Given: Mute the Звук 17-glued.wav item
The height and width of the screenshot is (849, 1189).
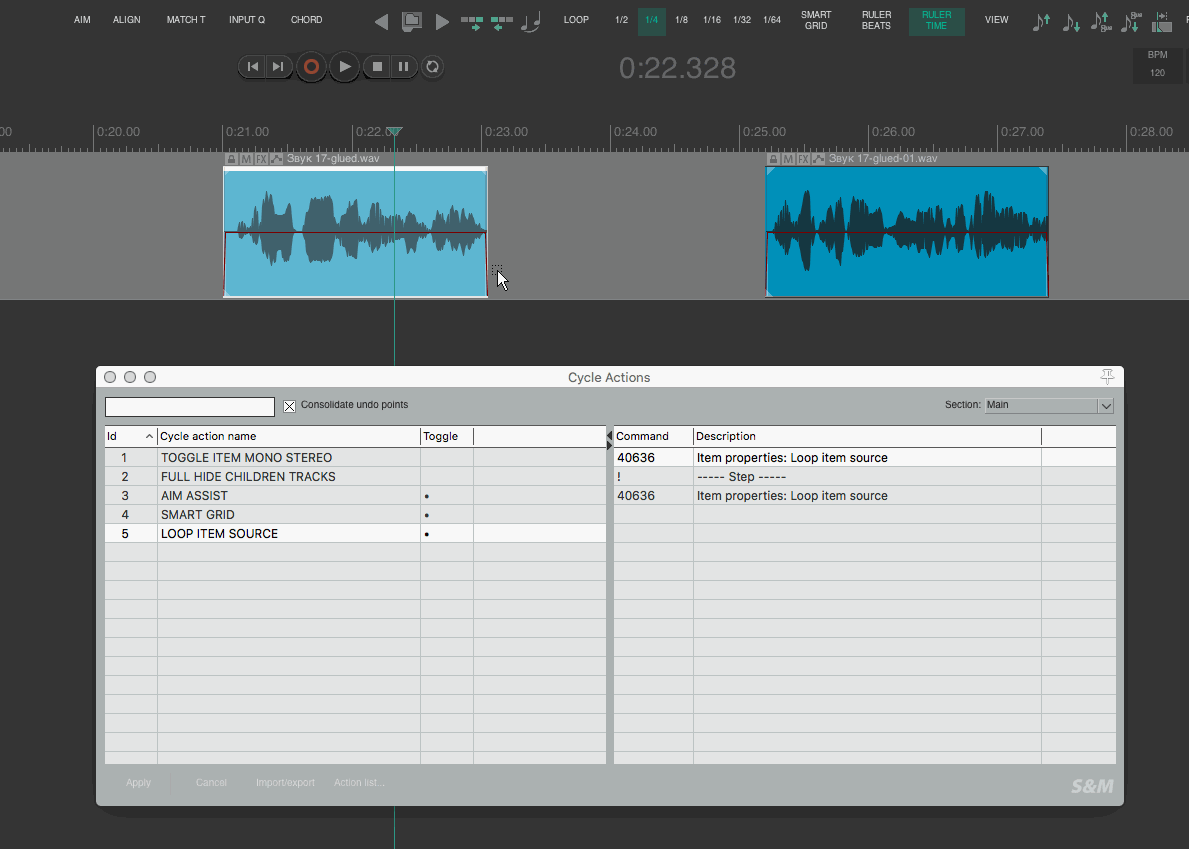Looking at the screenshot, I should point(246,159).
